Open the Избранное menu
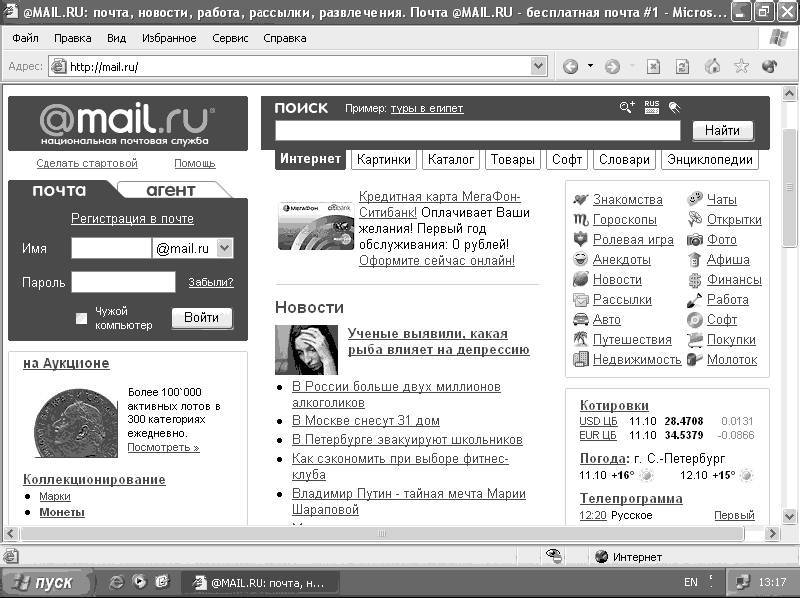Viewport: 800px width, 598px height. point(169,38)
